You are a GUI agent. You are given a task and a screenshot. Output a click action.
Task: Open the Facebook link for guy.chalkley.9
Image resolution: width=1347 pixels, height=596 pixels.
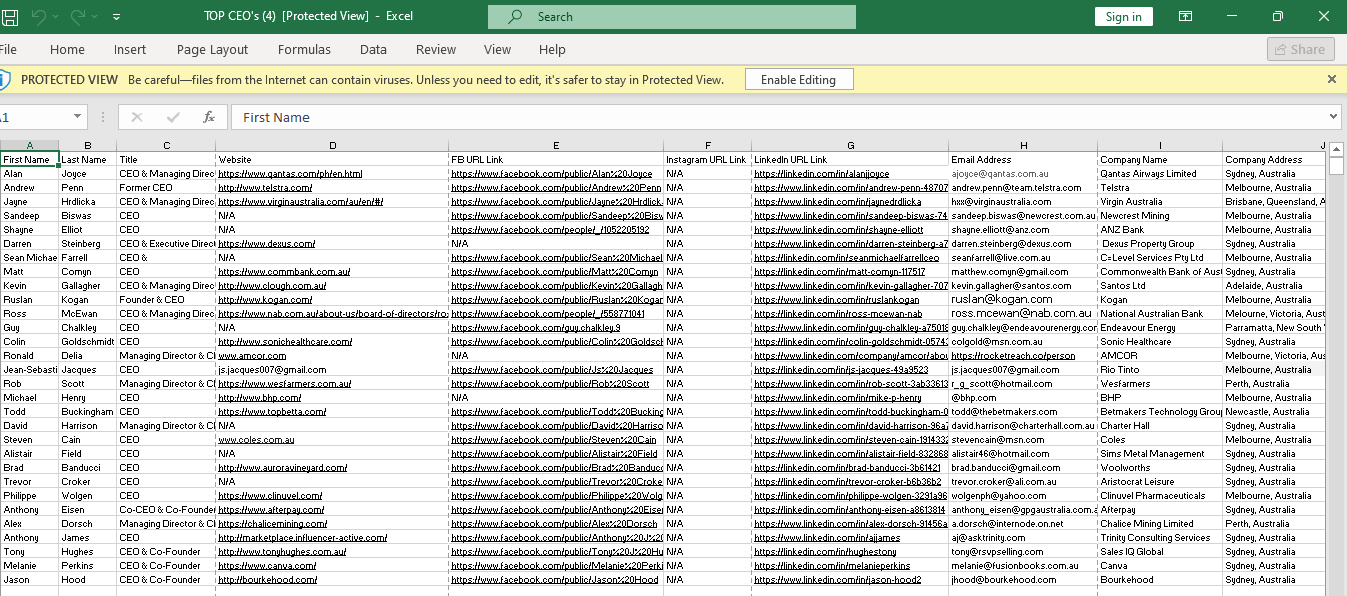click(x=536, y=328)
